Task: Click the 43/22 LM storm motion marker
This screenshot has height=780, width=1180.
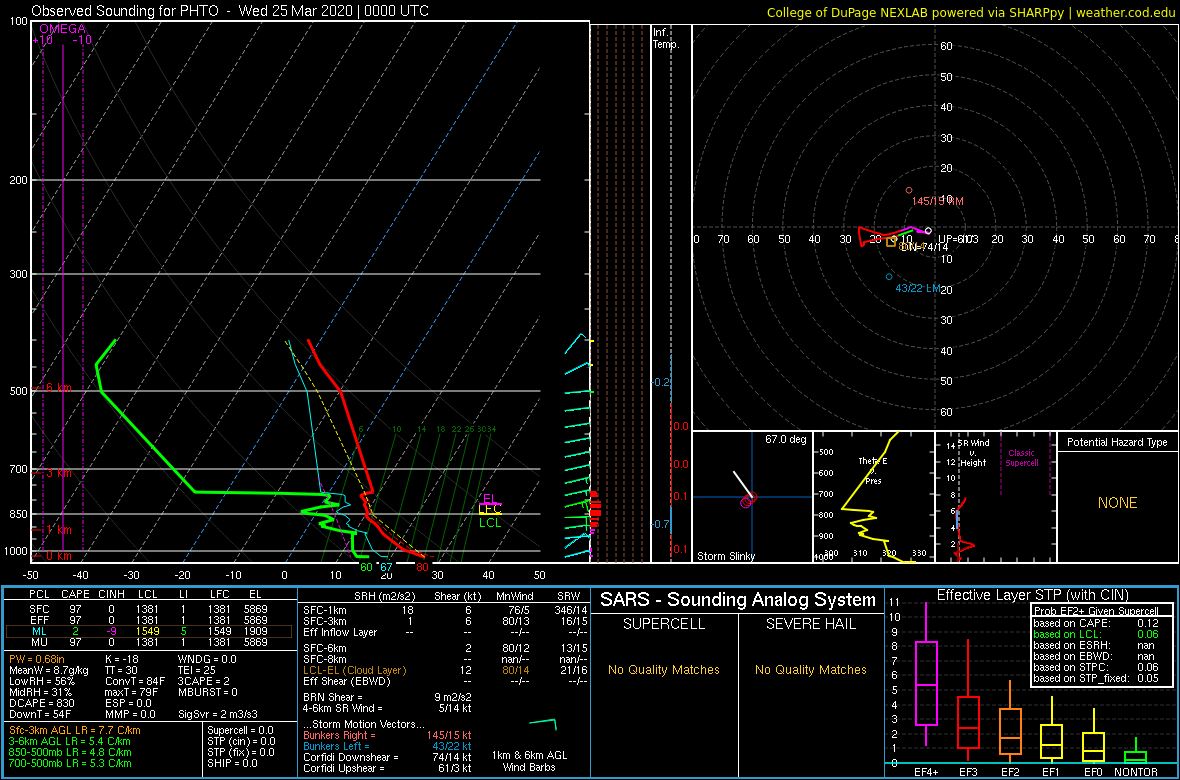Action: point(917,288)
